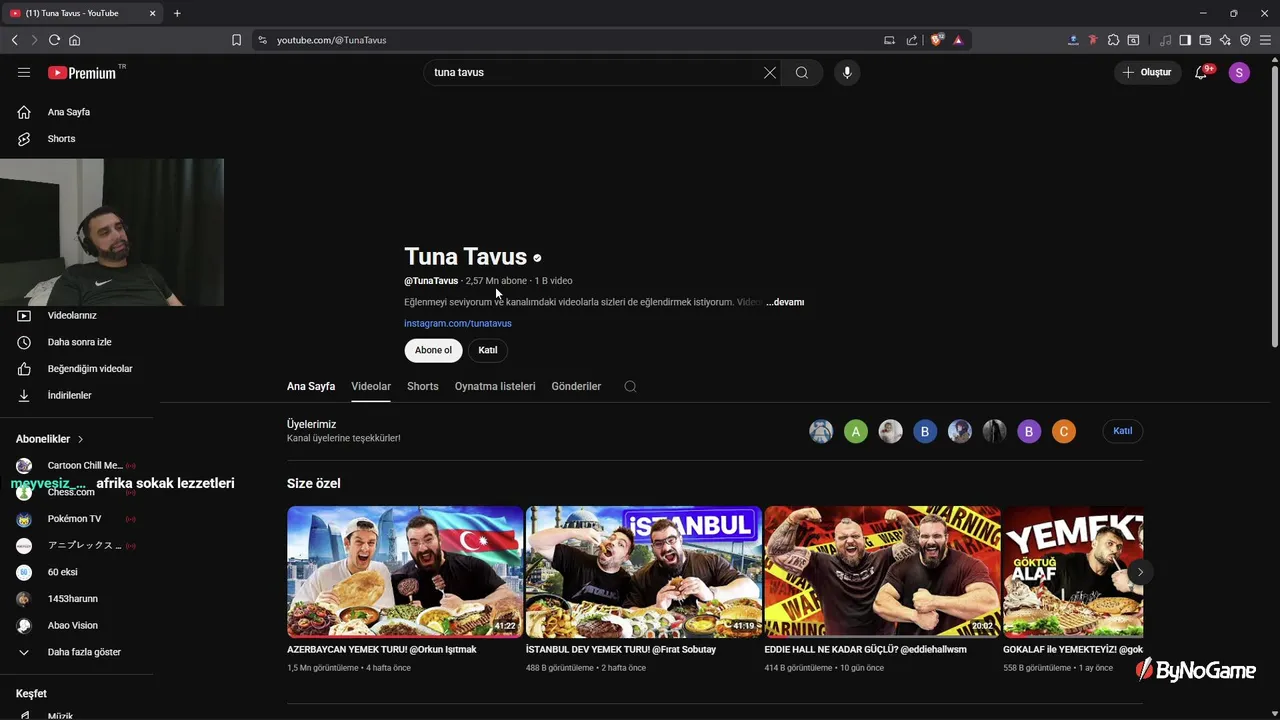Click the Oluştur create button

[1148, 72]
